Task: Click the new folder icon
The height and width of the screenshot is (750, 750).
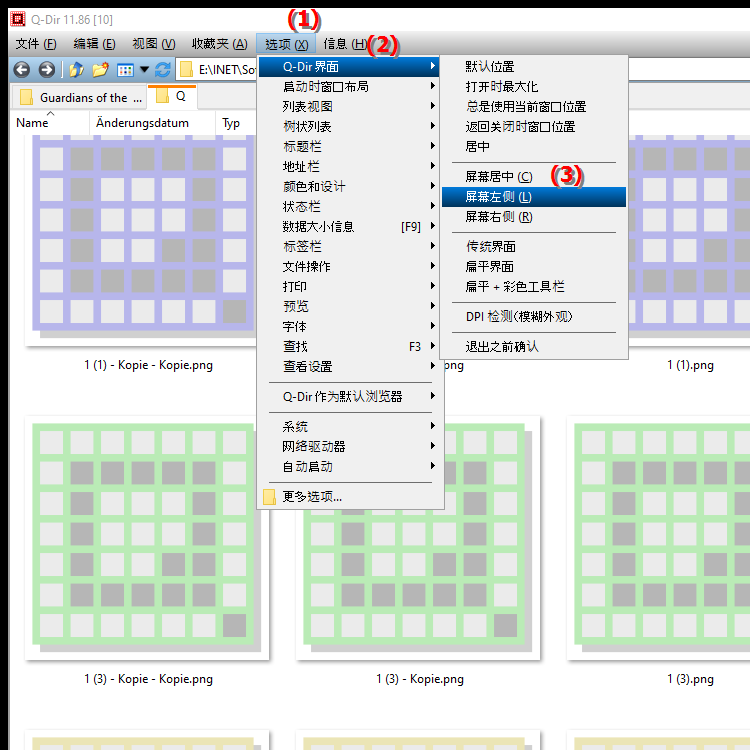Action: pyautogui.click(x=100, y=70)
